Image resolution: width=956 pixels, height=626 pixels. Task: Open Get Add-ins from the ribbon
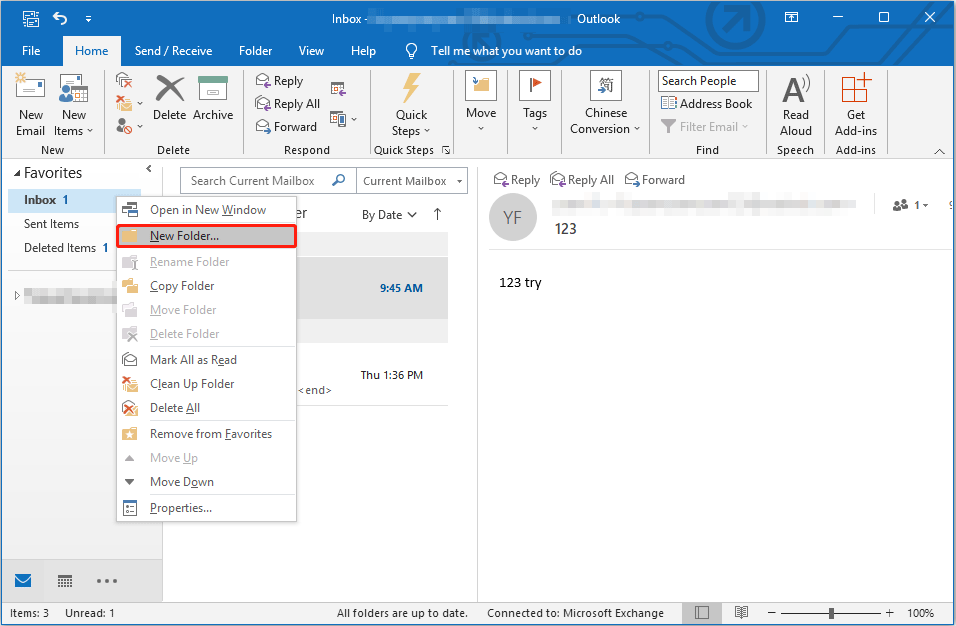(855, 105)
